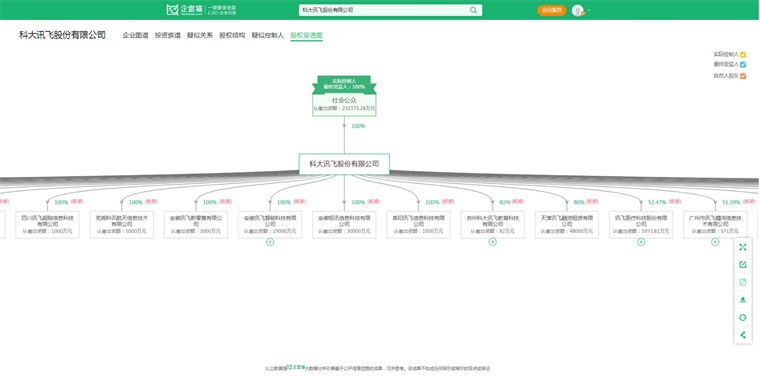Image resolution: width=760 pixels, height=376 pixels.
Task: Click the refresh circle icon
Action: click(x=743, y=317)
